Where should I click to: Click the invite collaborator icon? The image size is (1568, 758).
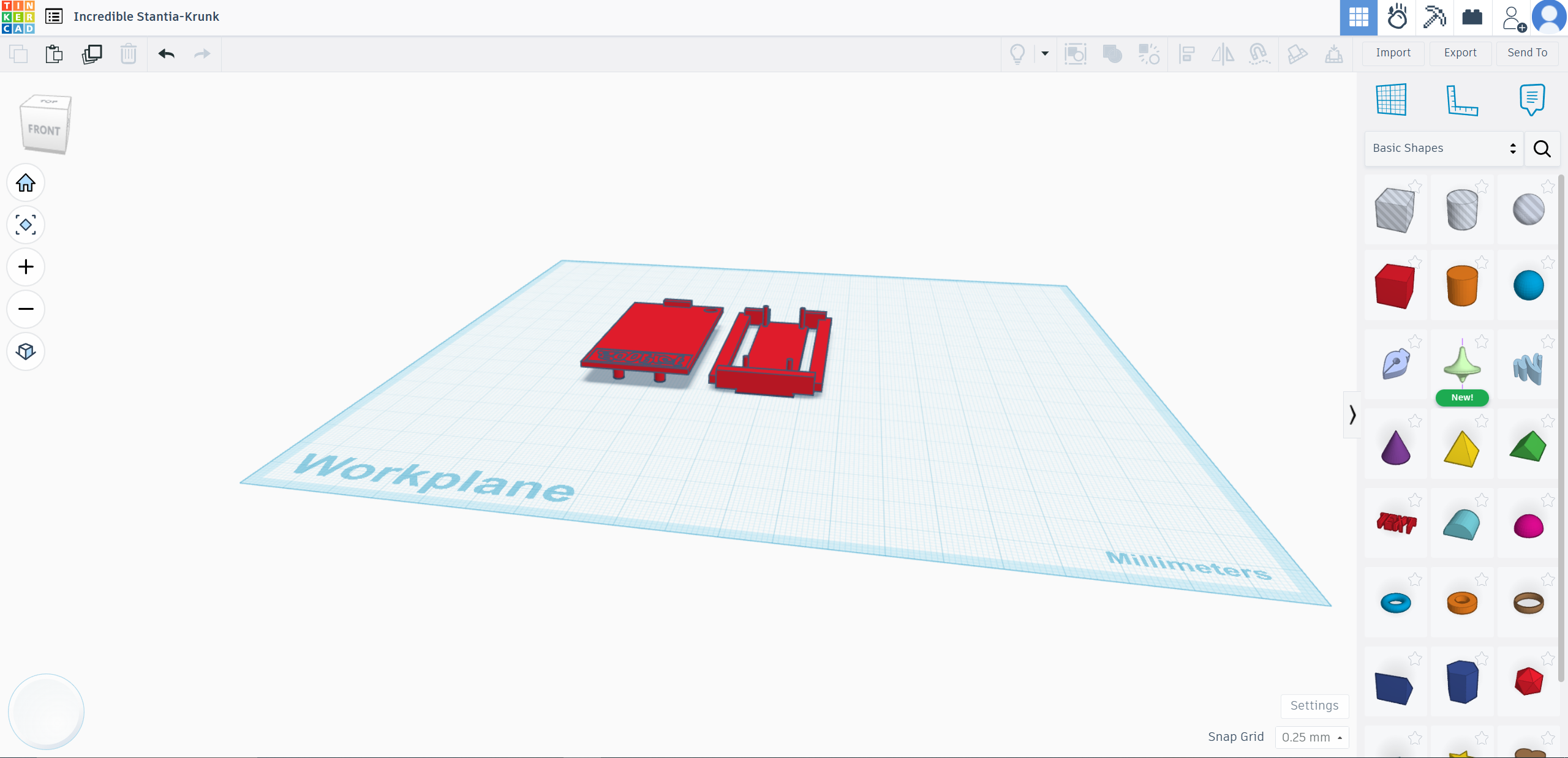1513,18
